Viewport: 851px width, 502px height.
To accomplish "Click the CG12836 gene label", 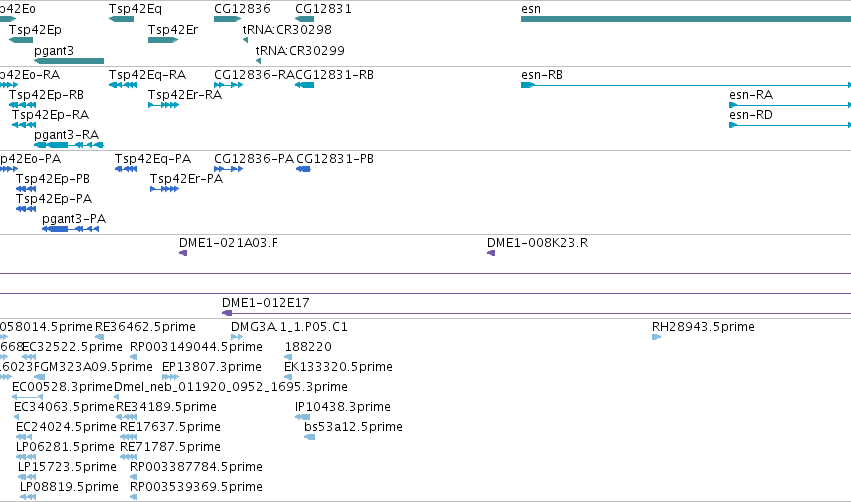I will tap(242, 9).
